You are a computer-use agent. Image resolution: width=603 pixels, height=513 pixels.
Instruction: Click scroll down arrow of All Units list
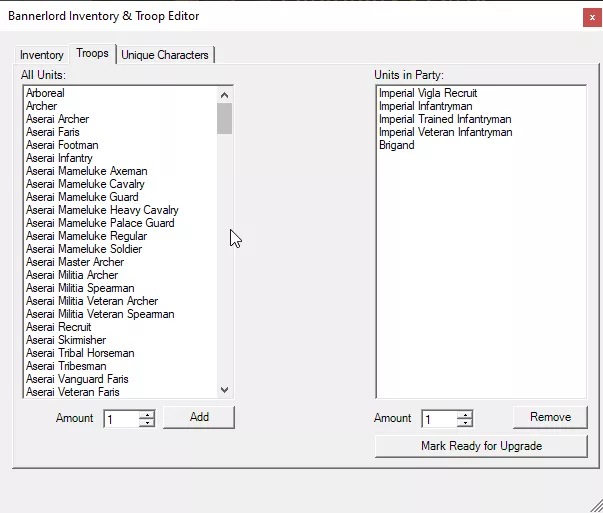point(225,390)
